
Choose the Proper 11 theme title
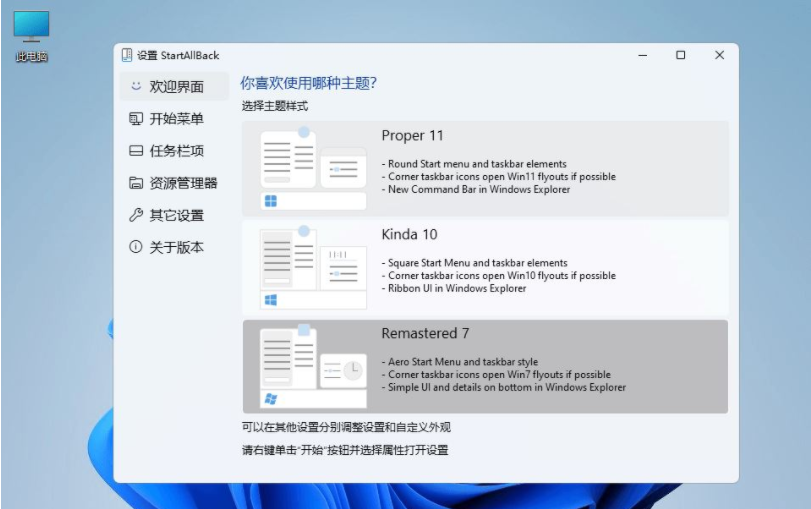pos(412,136)
